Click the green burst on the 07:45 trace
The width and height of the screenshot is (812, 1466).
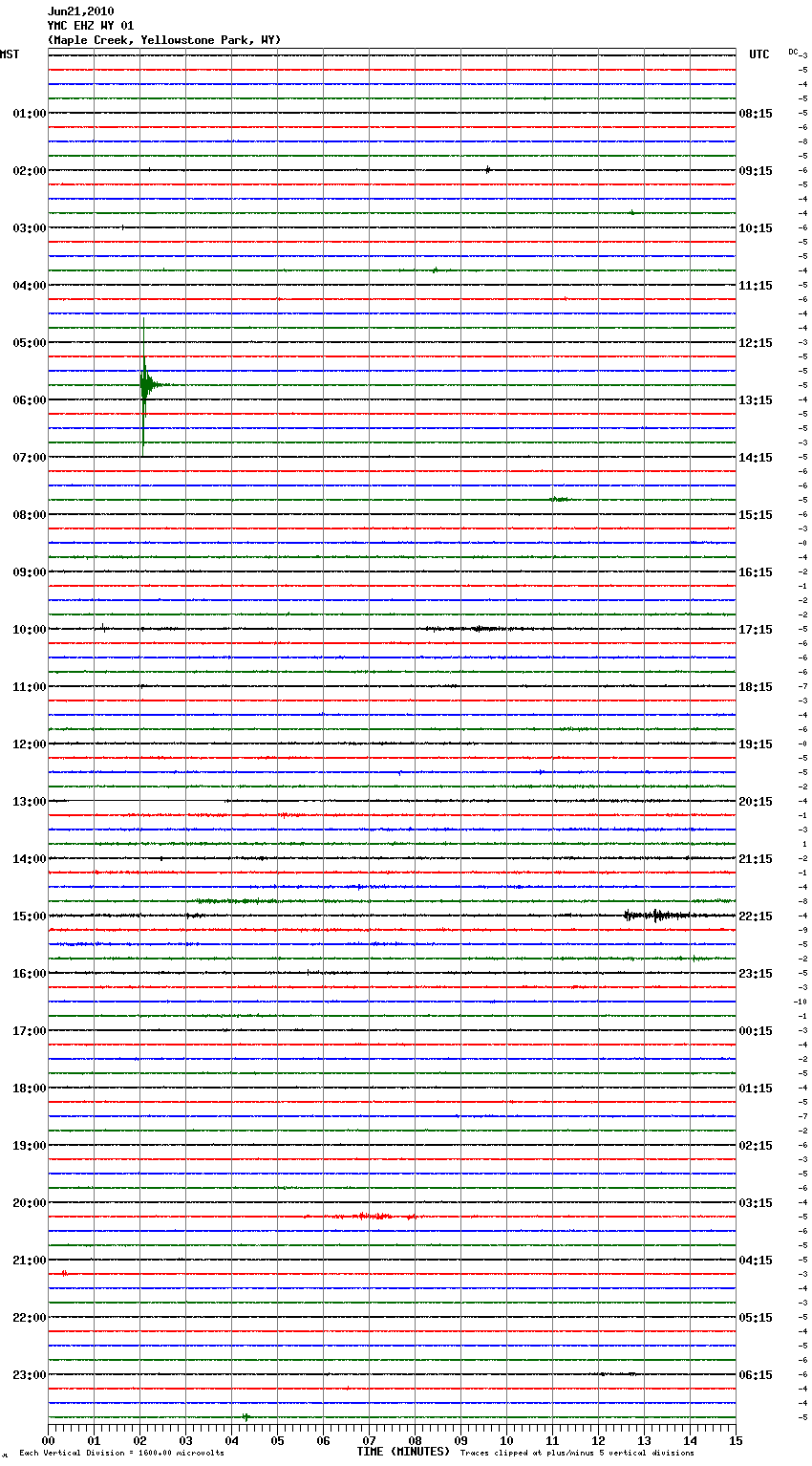click(x=560, y=499)
